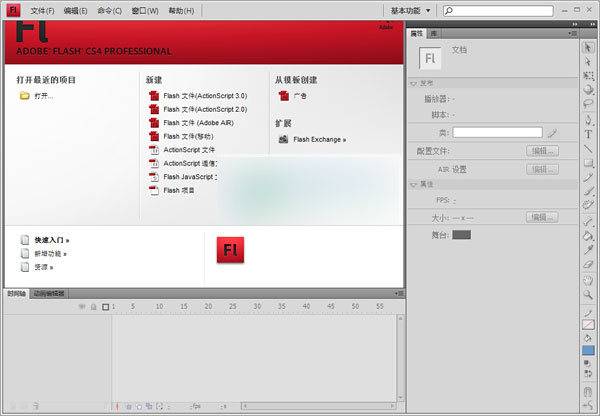Image resolution: width=600 pixels, height=416 pixels.
Task: Toggle center frame button in timeline
Action: click(117, 406)
